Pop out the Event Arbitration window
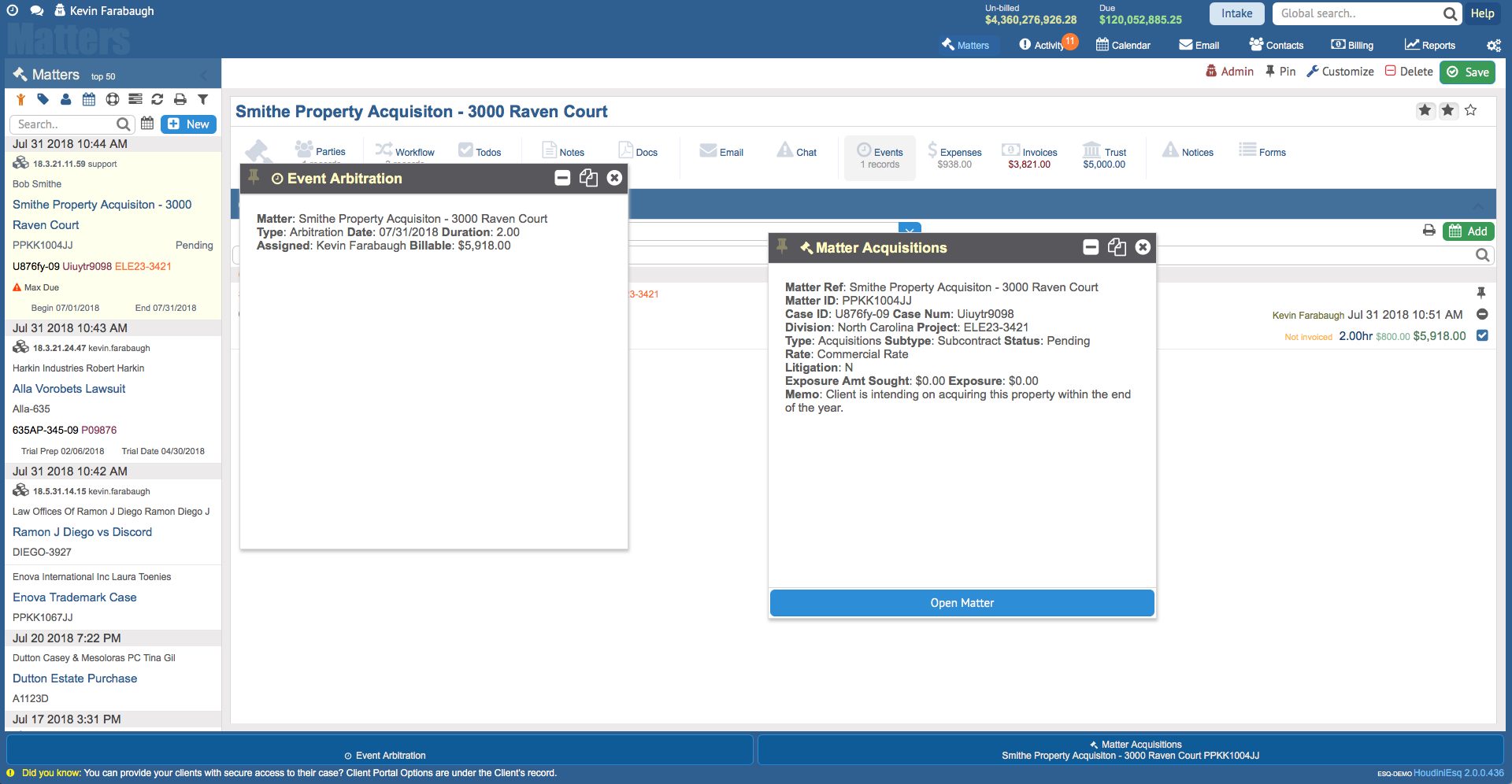 pyautogui.click(x=588, y=178)
